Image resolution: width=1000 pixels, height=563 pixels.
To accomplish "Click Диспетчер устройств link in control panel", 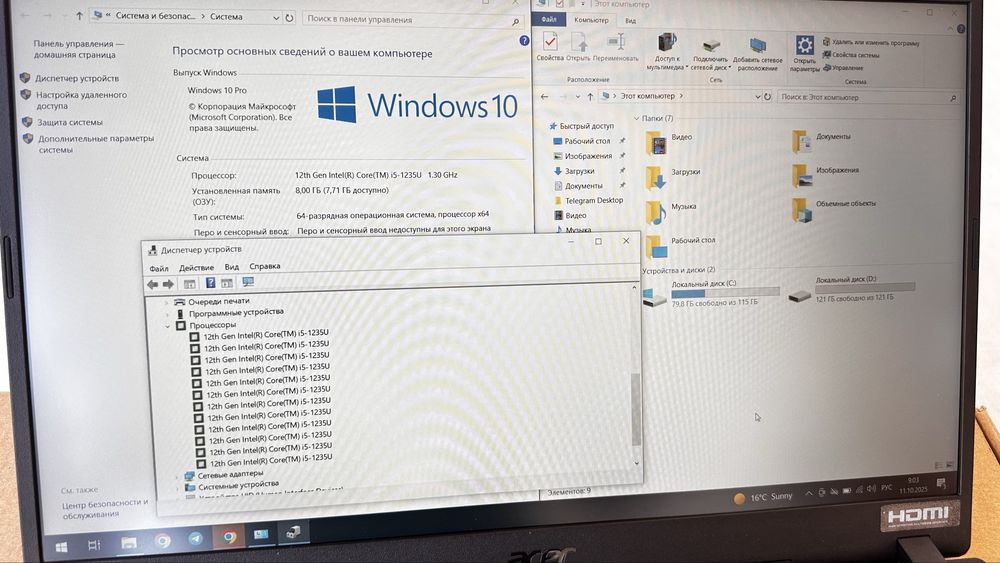I will click(77, 78).
